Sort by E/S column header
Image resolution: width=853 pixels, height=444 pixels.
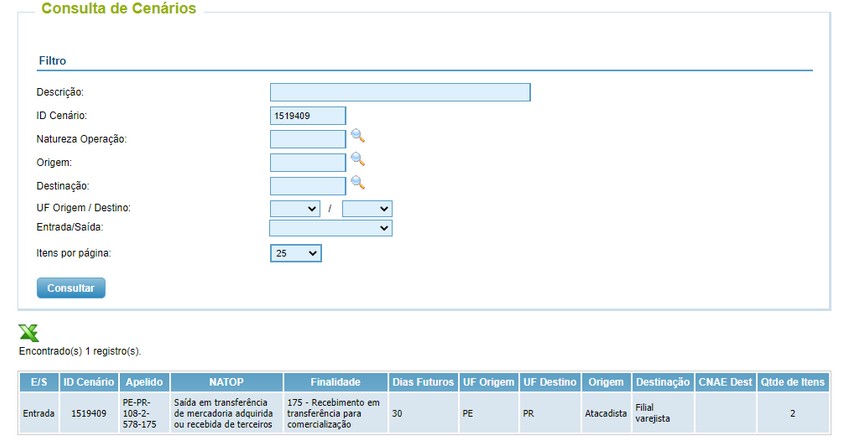[x=39, y=382]
